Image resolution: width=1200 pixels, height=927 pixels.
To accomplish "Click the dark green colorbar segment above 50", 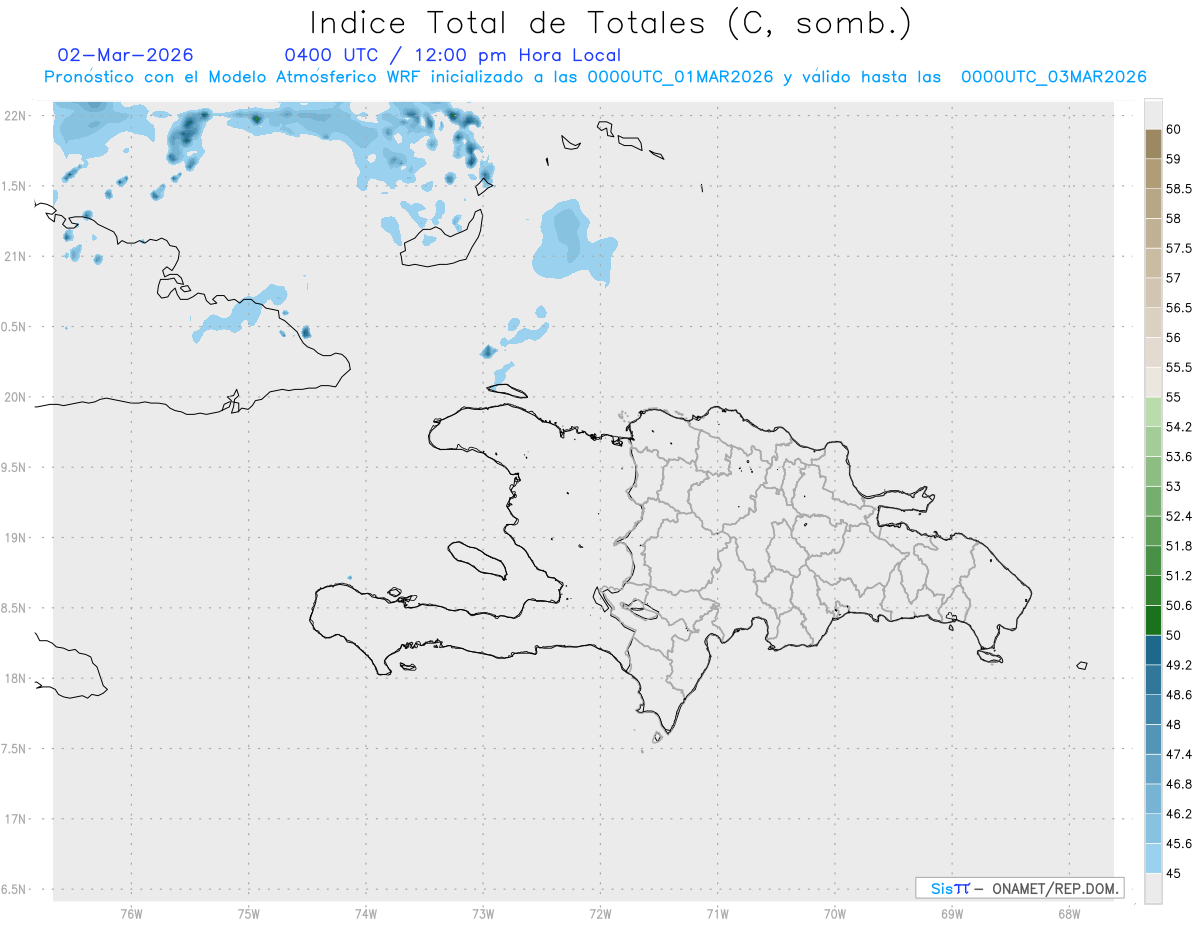I will [x=1153, y=620].
